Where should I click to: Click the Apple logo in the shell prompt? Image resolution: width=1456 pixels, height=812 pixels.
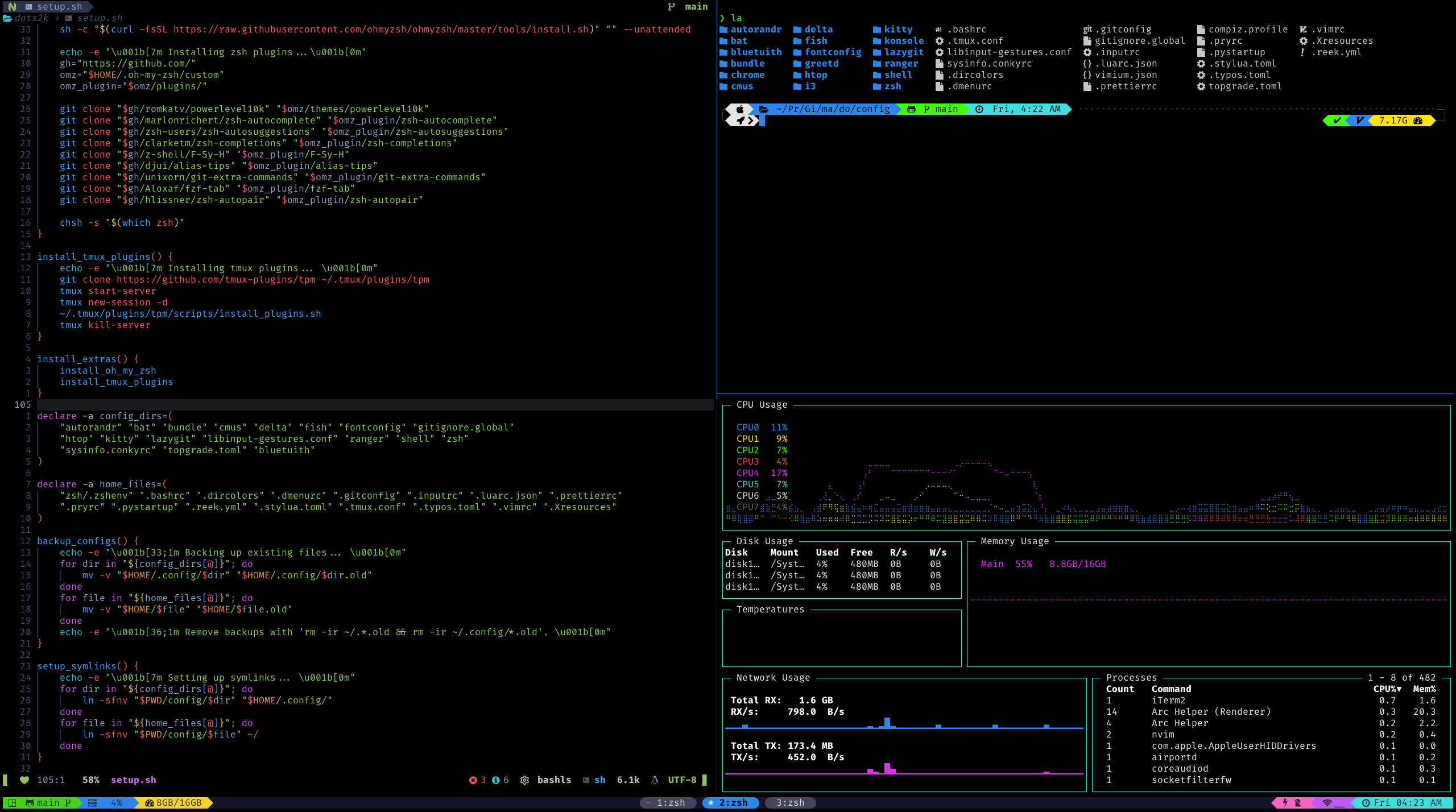pos(740,109)
